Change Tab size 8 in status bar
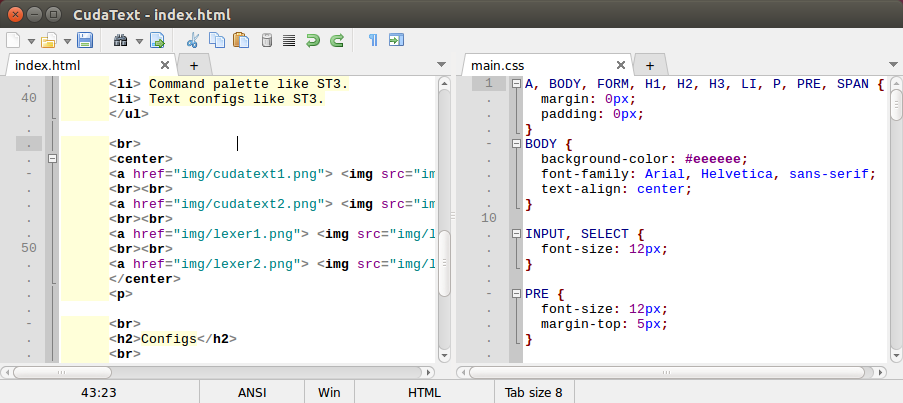Viewport: 903px width, 403px height. 533,393
